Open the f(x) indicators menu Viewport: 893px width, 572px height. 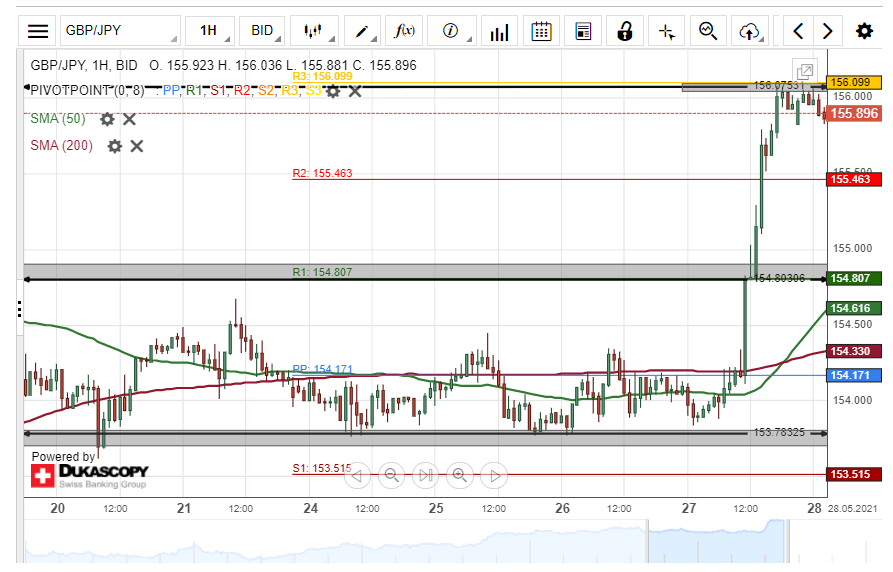405,31
